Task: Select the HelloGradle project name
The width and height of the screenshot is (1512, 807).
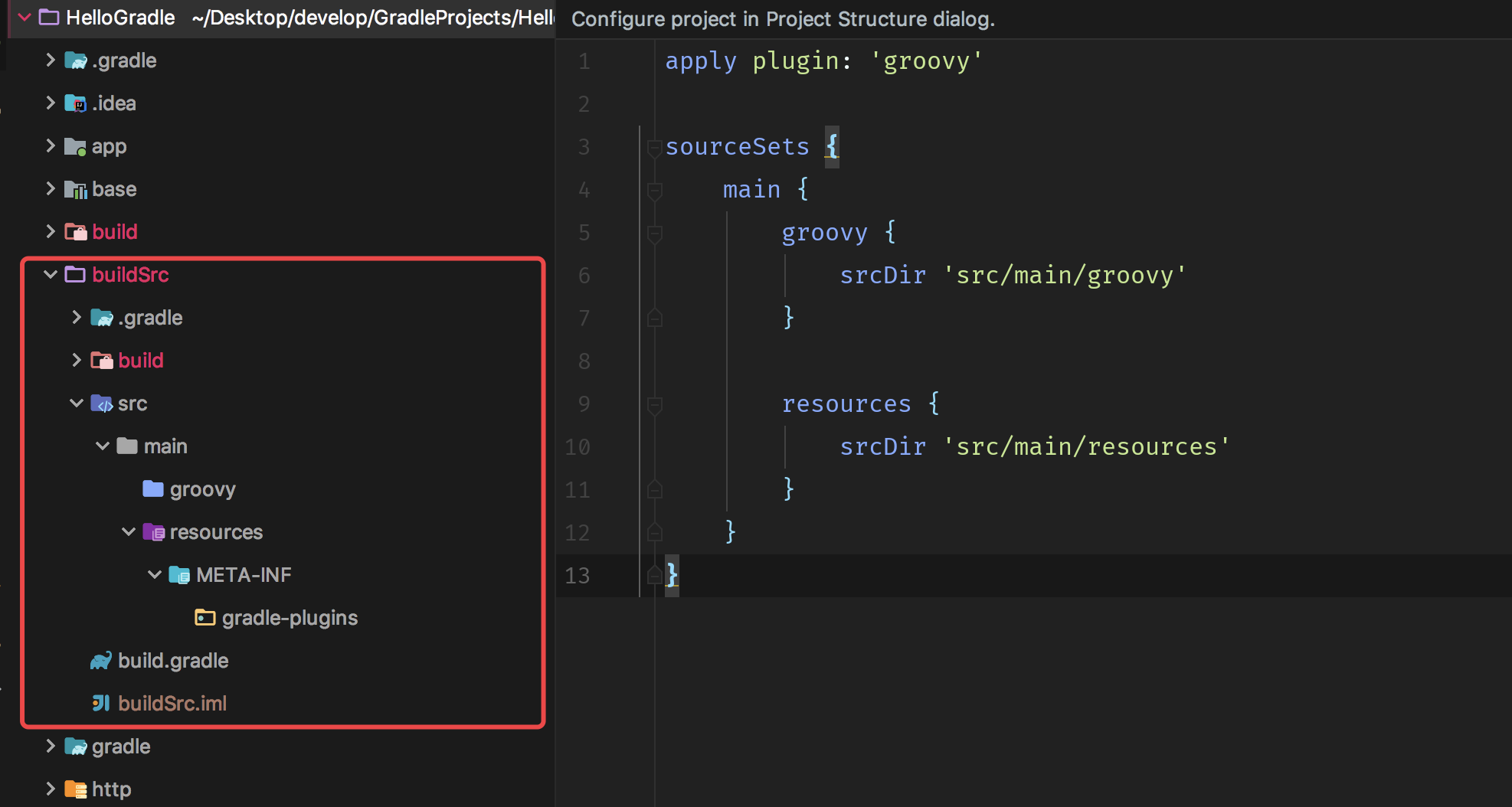Action: point(120,18)
